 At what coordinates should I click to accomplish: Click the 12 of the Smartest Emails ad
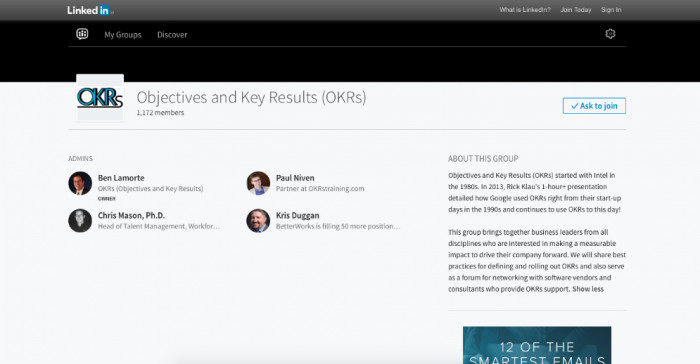tap(537, 345)
